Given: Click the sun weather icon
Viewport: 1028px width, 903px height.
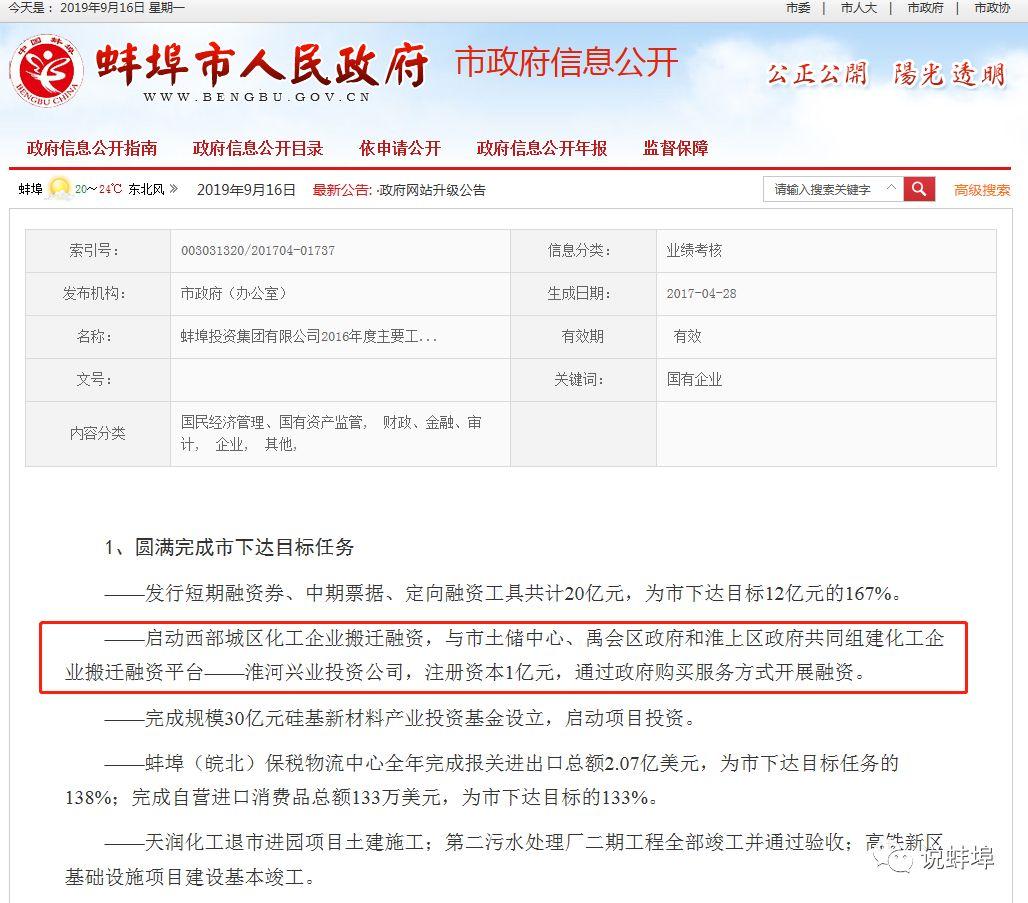Looking at the screenshot, I should [59, 188].
